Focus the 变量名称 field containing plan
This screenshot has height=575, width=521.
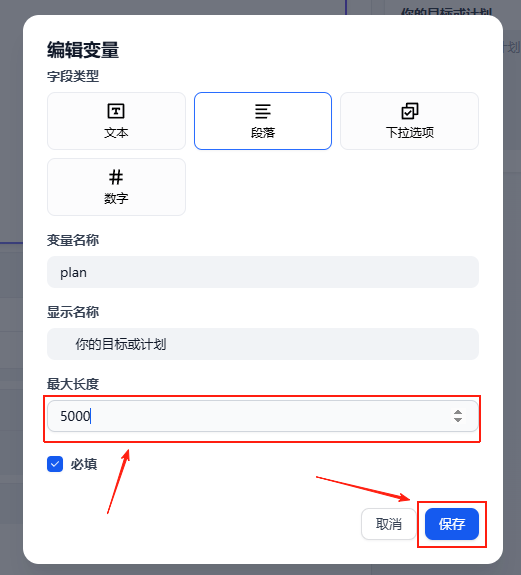(x=263, y=272)
